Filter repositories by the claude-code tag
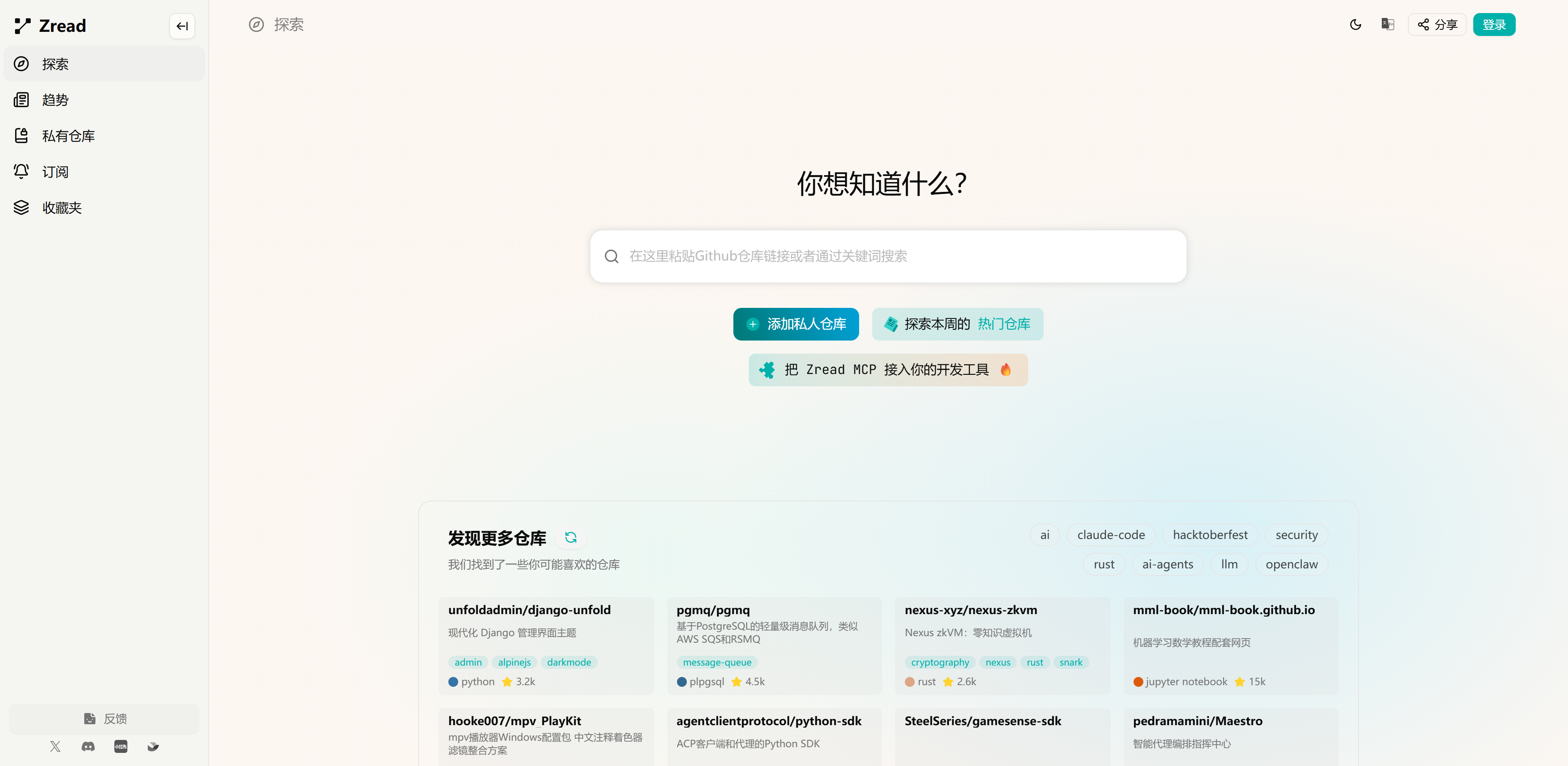 point(1110,534)
